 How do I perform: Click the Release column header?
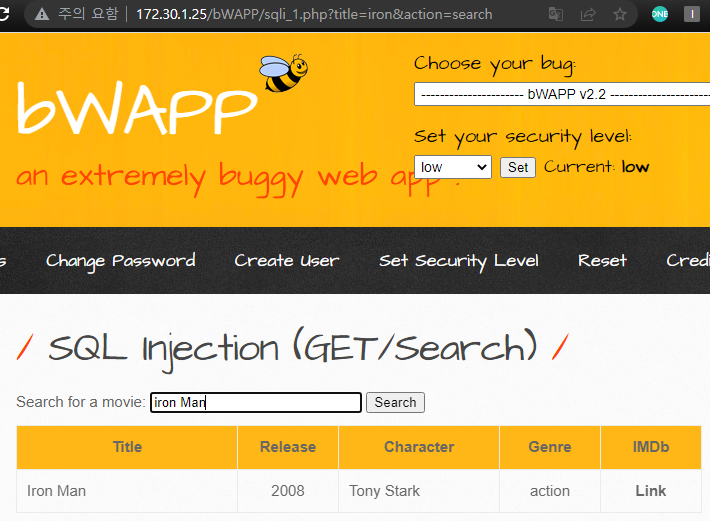(x=288, y=447)
